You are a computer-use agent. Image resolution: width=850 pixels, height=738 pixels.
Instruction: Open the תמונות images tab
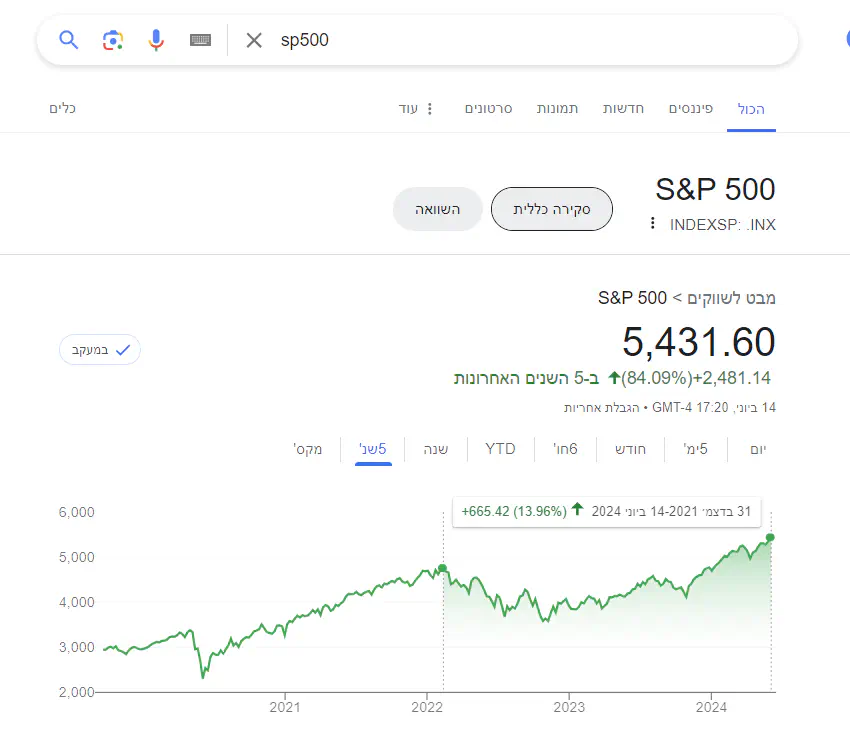click(x=557, y=108)
